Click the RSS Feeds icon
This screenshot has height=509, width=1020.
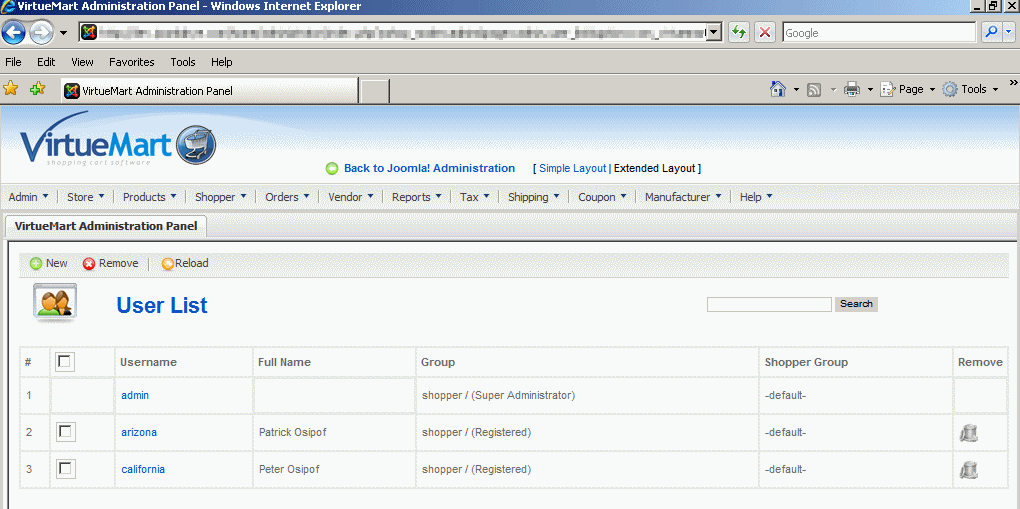coord(814,90)
